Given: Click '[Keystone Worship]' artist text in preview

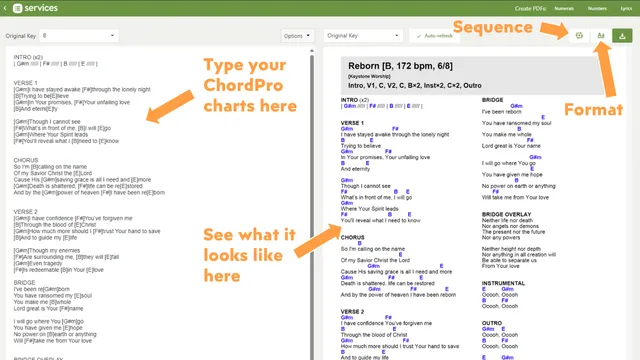Looking at the screenshot, I should (x=369, y=76).
